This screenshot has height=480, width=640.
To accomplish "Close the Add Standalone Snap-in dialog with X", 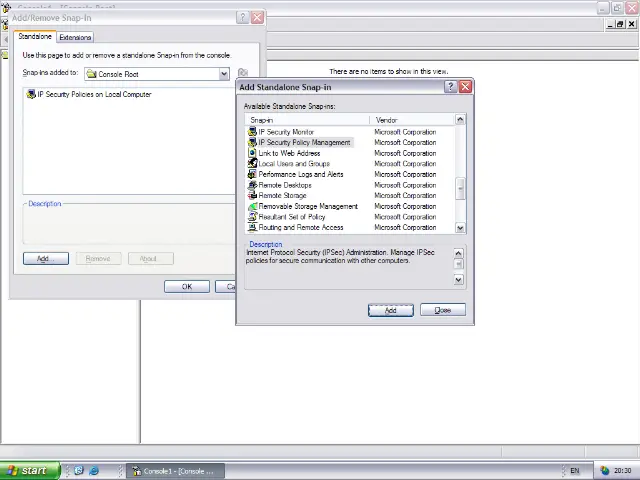I will click(x=465, y=87).
